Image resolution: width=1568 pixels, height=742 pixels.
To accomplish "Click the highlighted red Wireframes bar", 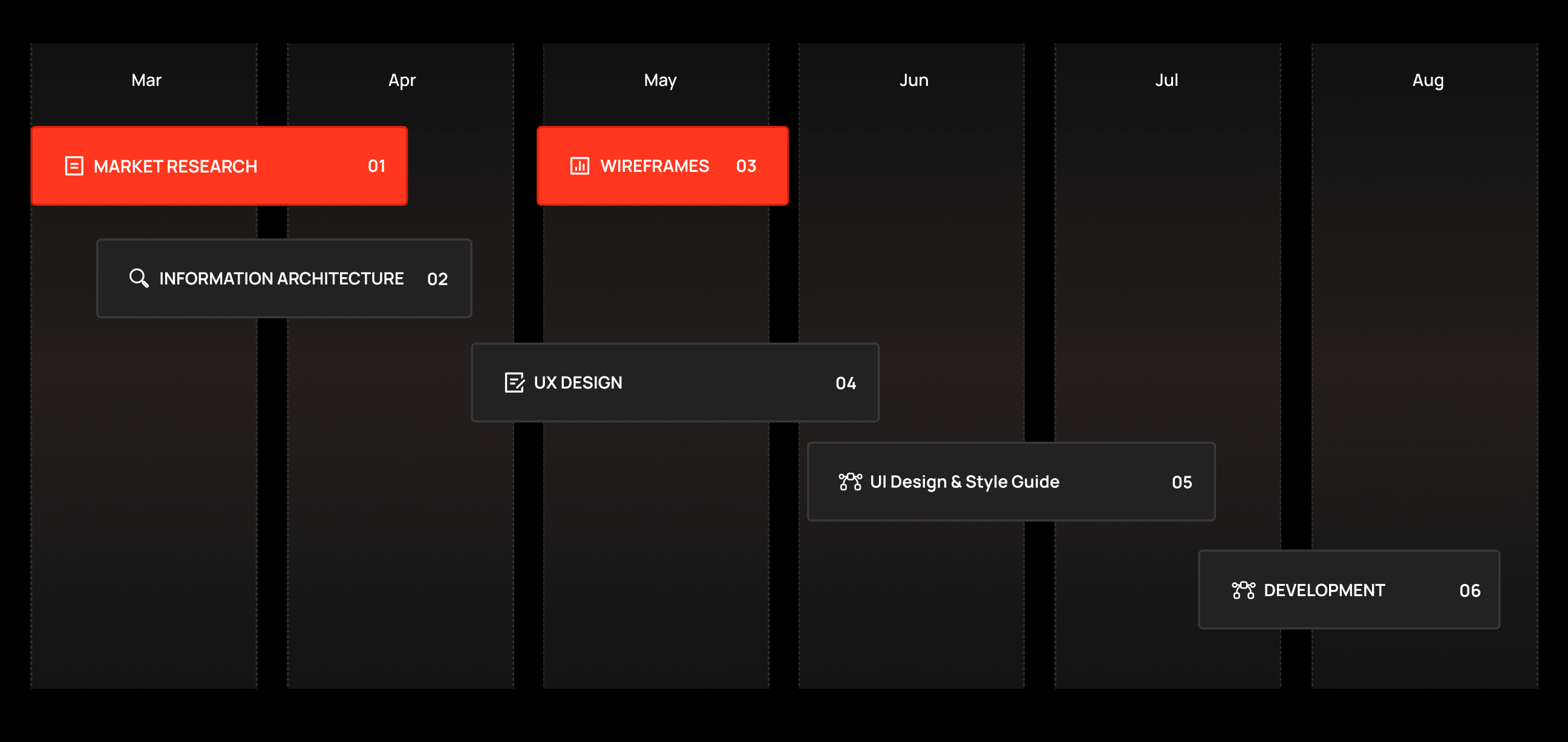I will (662, 166).
